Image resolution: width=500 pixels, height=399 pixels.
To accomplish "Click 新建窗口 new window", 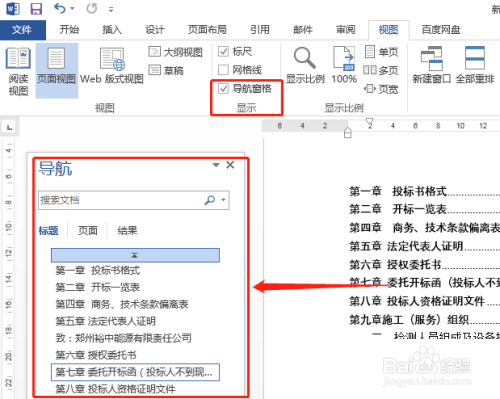I will tap(432, 65).
